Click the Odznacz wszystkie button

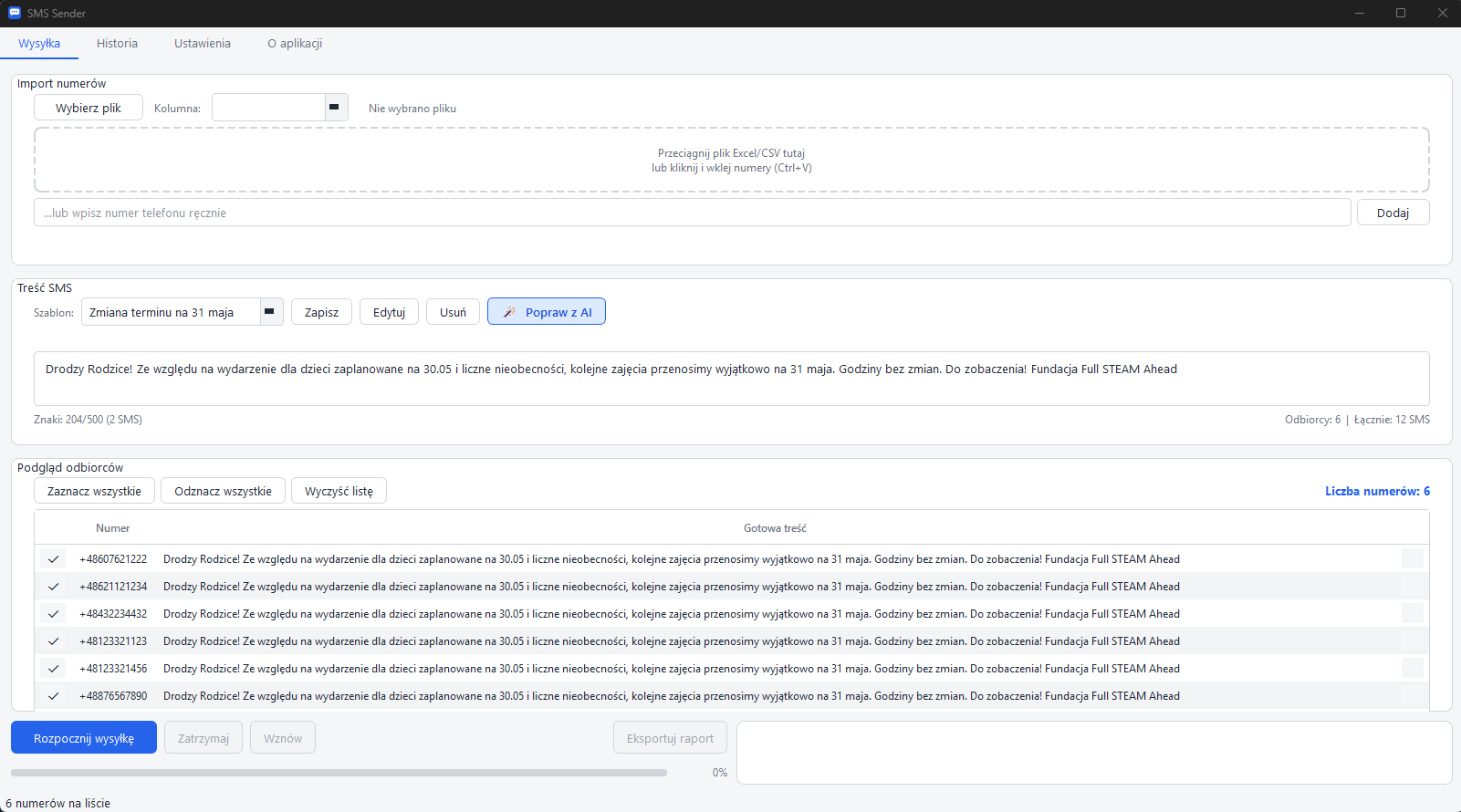(x=223, y=491)
